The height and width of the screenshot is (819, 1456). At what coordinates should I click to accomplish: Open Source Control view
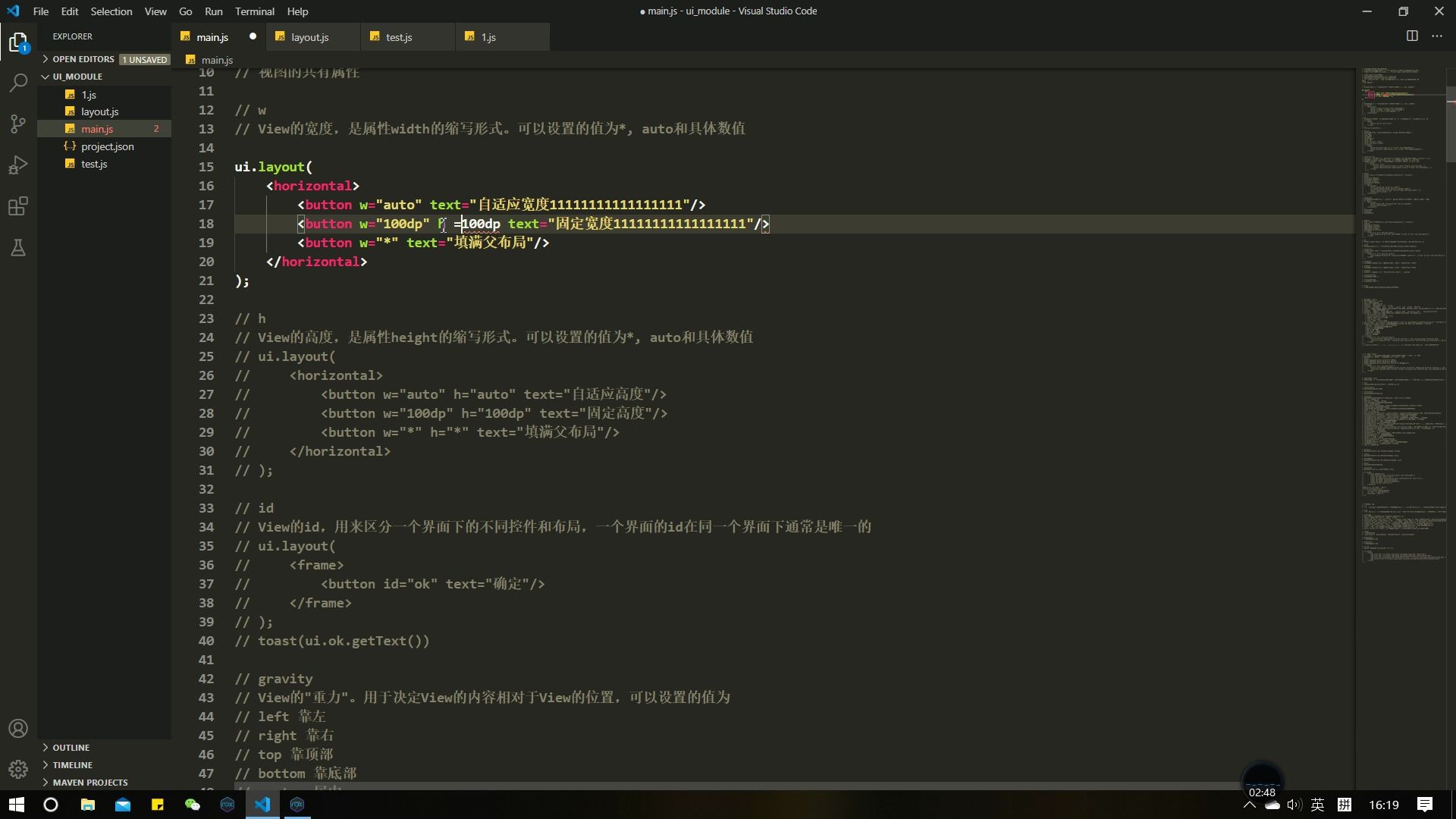(18, 124)
